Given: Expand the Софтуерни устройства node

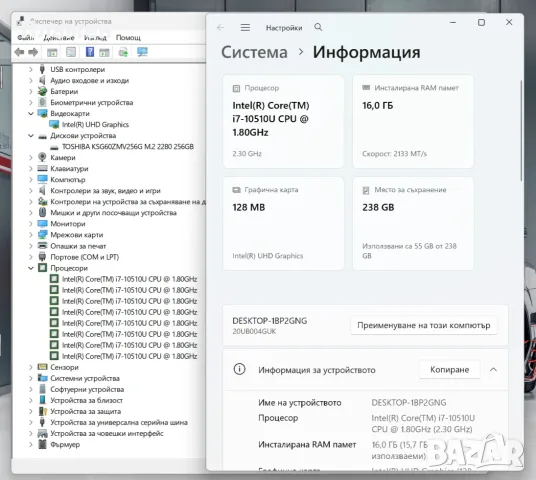Looking at the screenshot, I should point(31,389).
